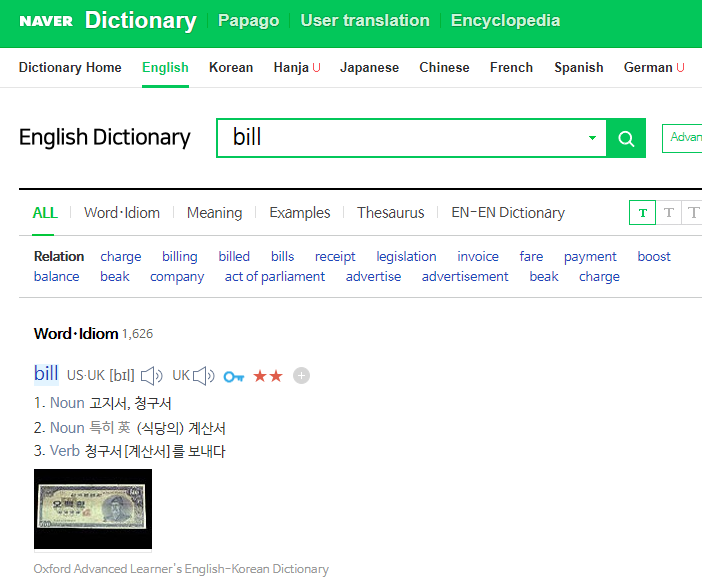Switch to the Word·Idiom tab
Screen dimensions: 702x583
coord(122,213)
